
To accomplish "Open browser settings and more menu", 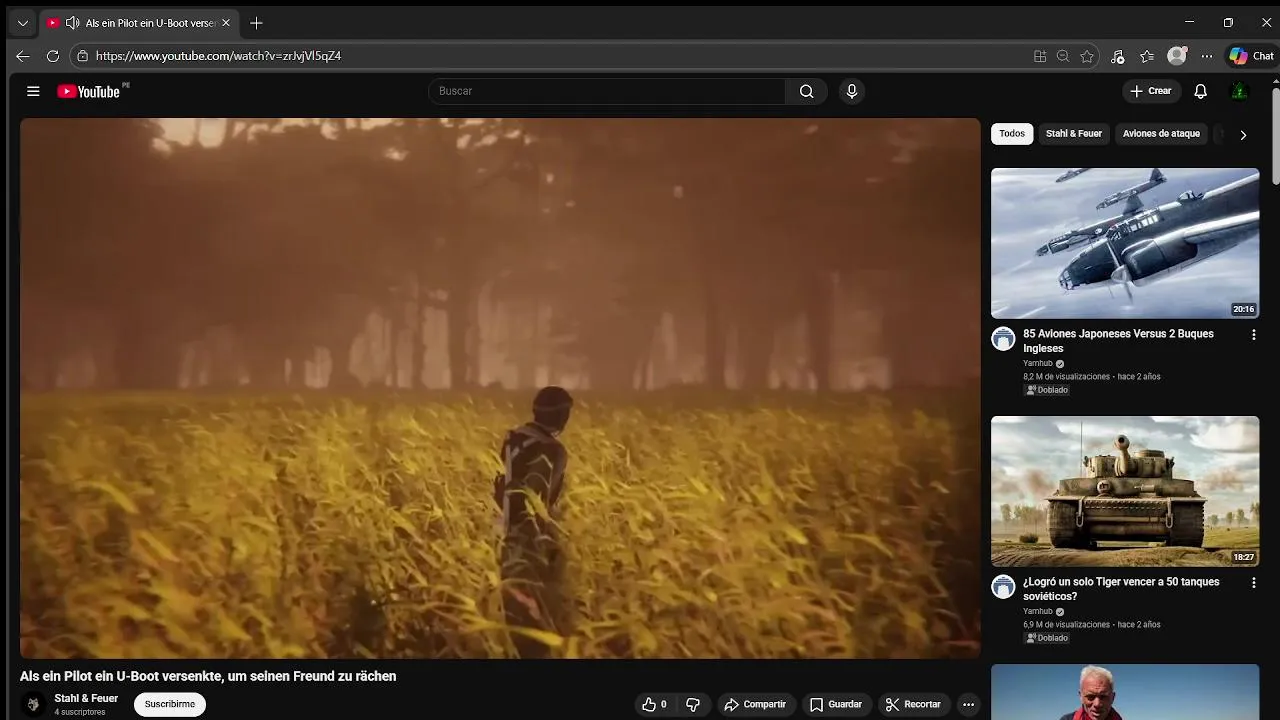I will pos(1207,56).
